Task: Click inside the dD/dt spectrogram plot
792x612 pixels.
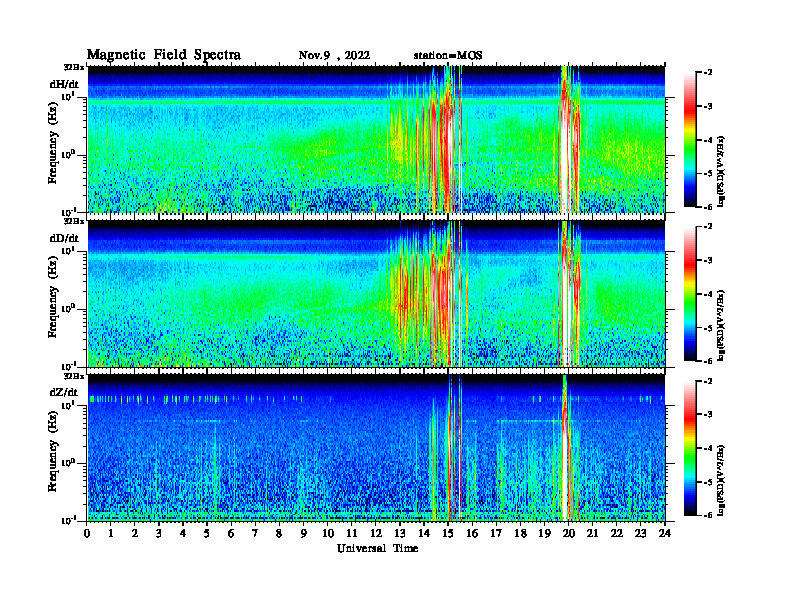Action: [376, 293]
